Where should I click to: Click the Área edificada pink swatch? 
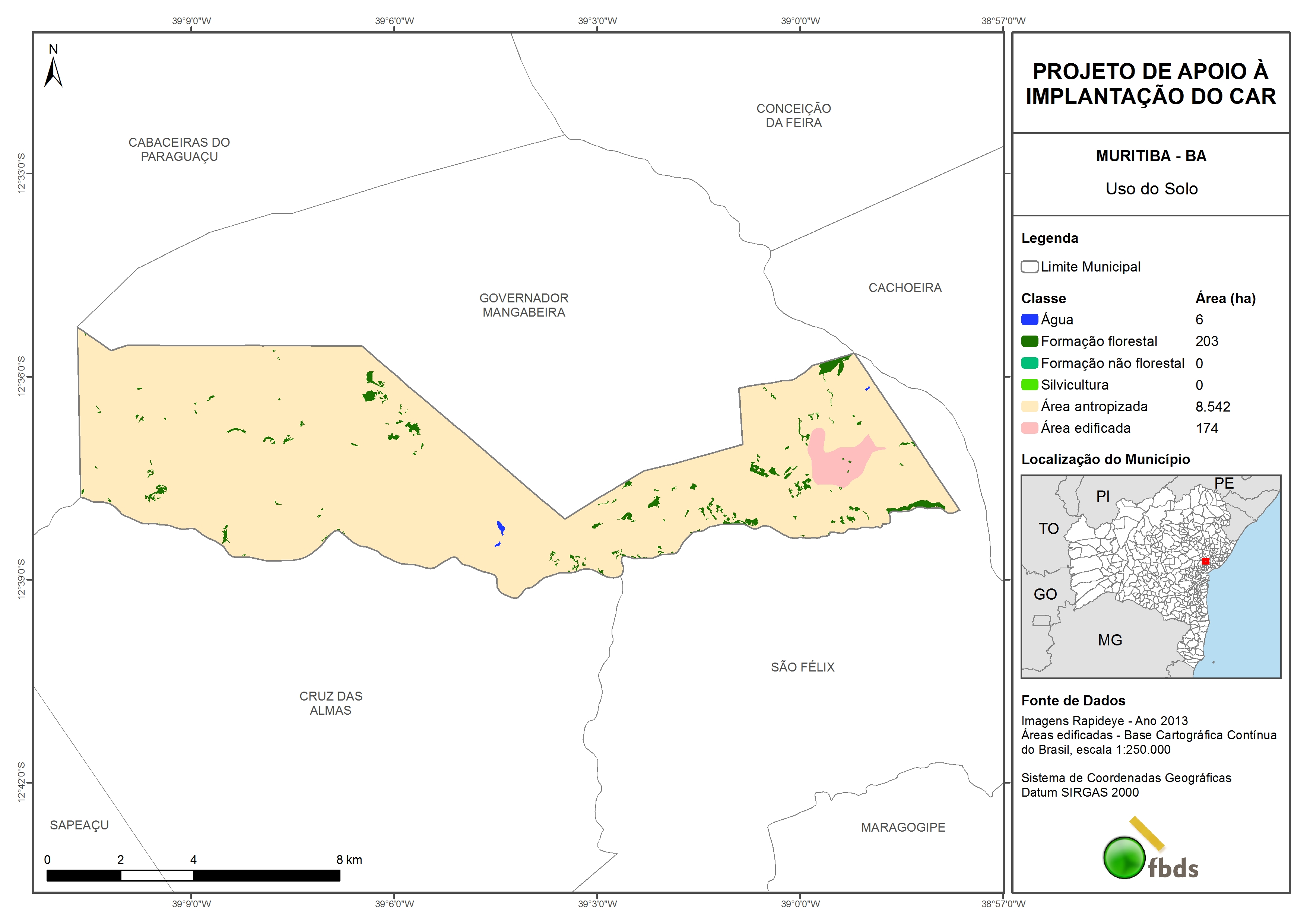point(1029,428)
